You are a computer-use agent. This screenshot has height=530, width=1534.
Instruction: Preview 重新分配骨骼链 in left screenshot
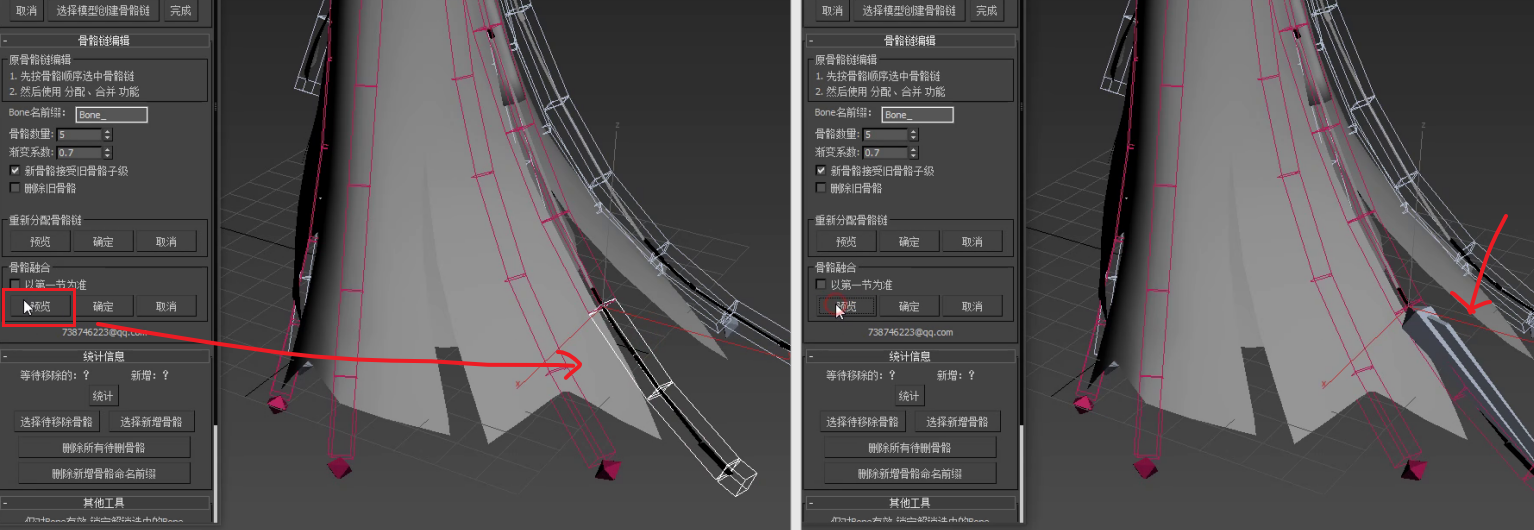pyautogui.click(x=40, y=241)
